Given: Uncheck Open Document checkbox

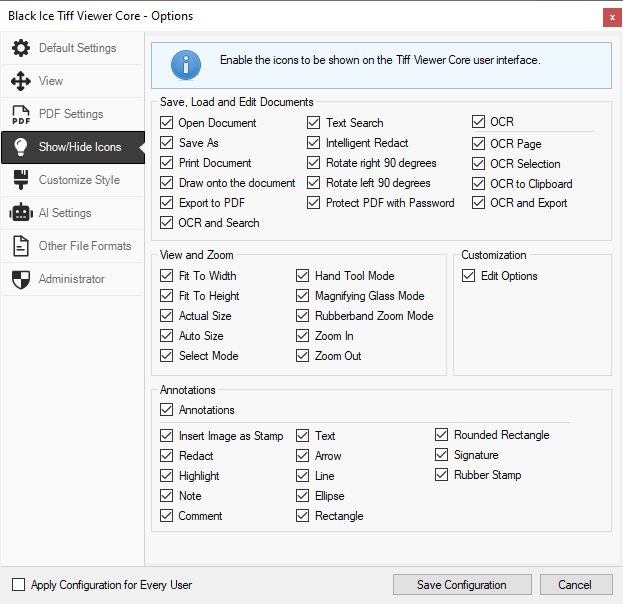Looking at the screenshot, I should tap(166, 122).
